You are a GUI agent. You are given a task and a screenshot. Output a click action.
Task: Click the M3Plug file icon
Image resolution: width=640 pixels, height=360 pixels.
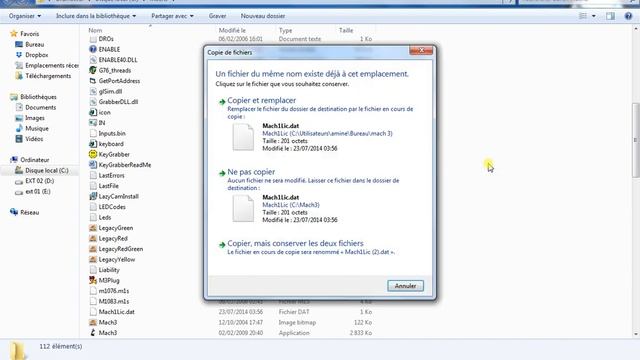[x=93, y=280]
